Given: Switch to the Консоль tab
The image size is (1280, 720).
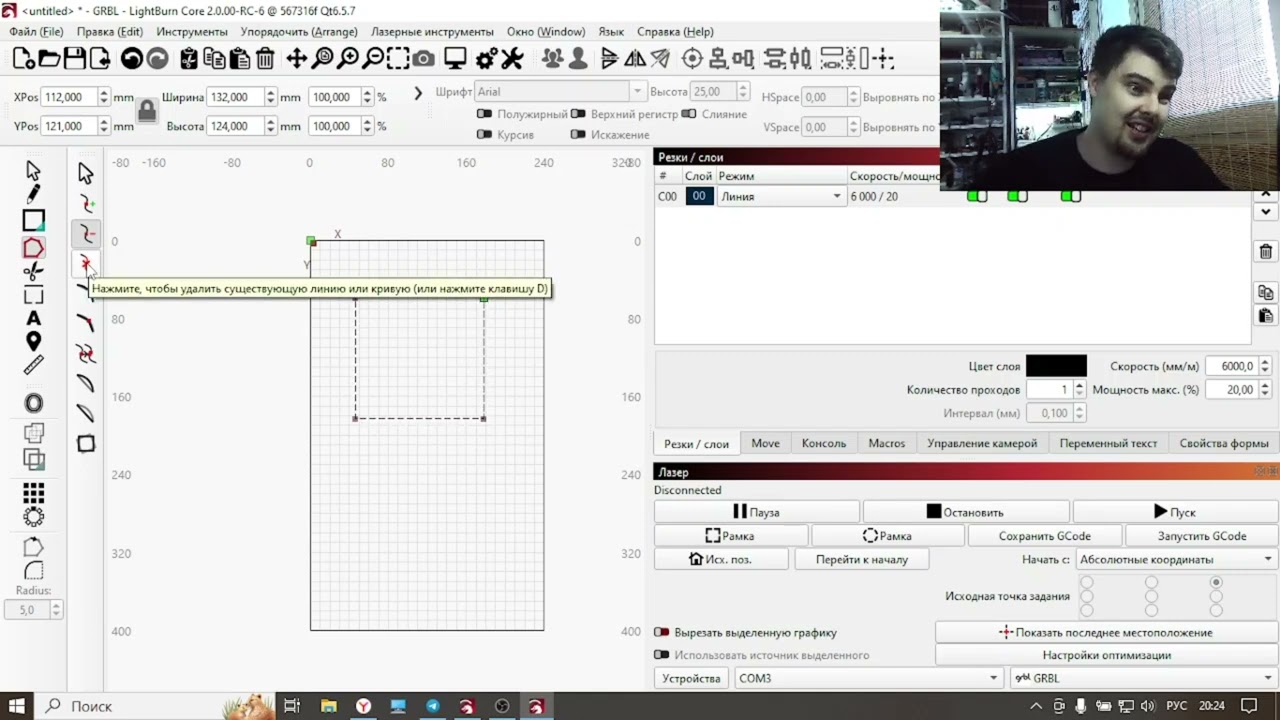Looking at the screenshot, I should (x=823, y=443).
